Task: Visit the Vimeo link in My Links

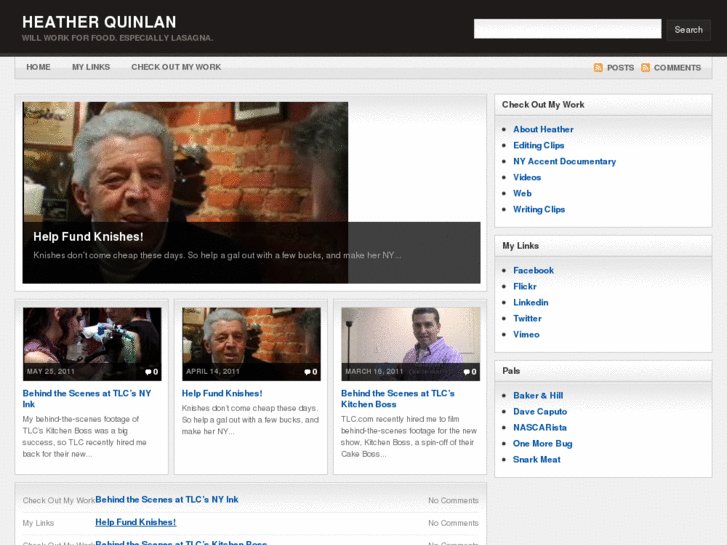Action: tap(526, 334)
